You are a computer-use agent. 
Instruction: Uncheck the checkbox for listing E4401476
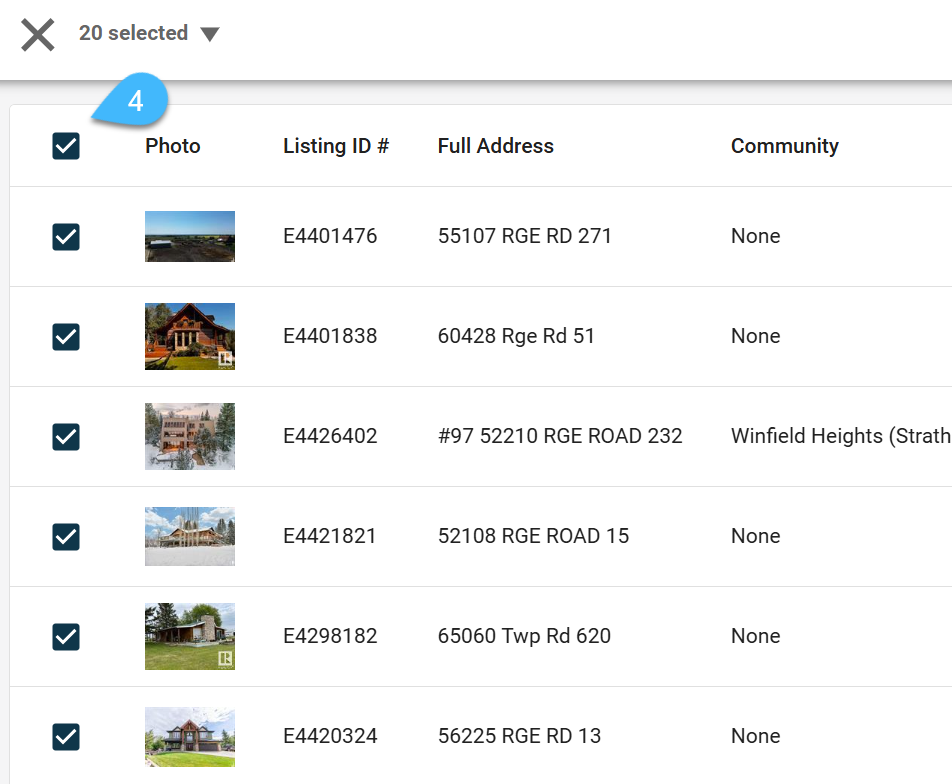pos(66,237)
